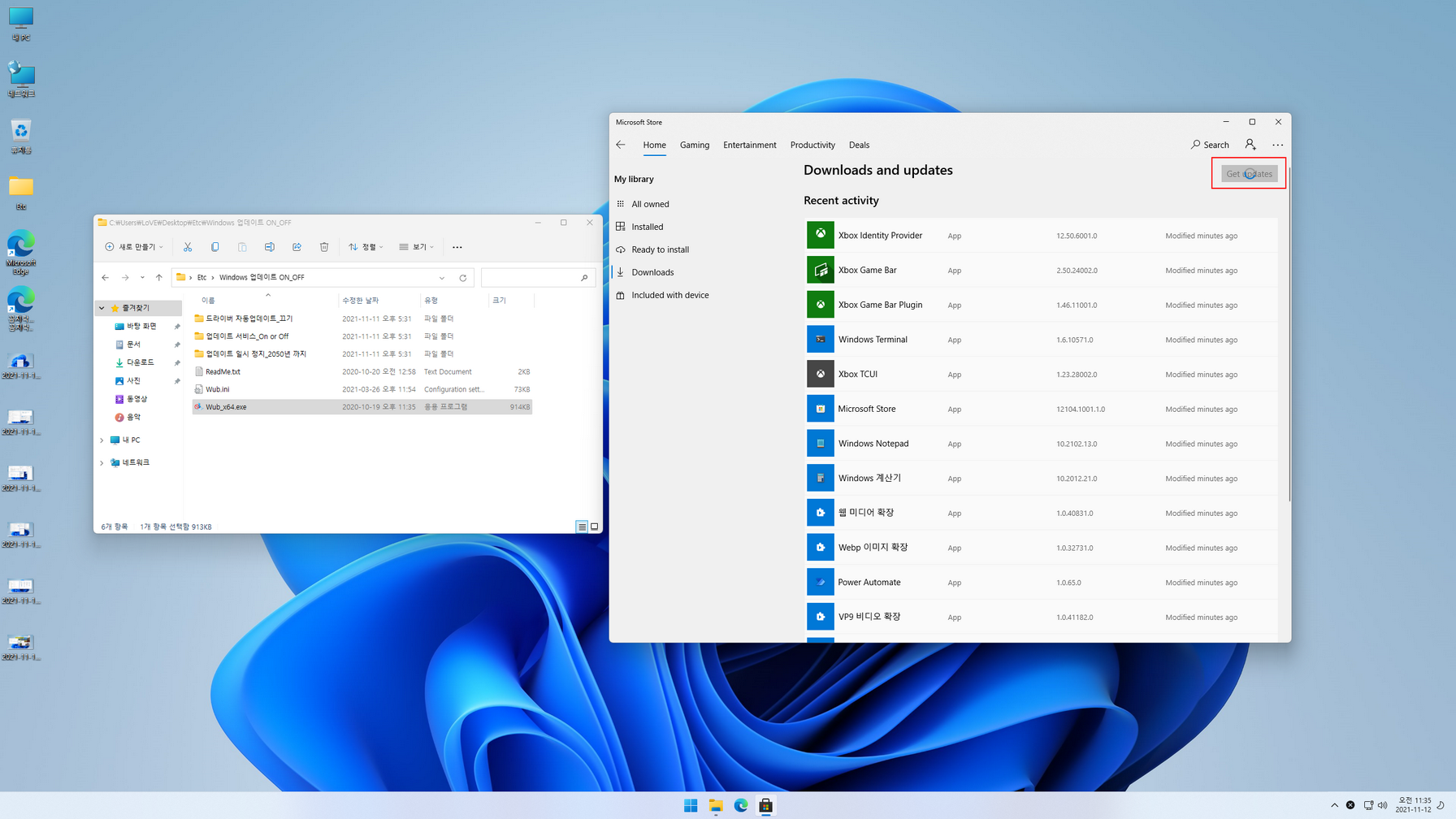The image size is (1456, 819).
Task: Select 드라이버 자동업데이트_끄기 folder
Action: (362, 318)
